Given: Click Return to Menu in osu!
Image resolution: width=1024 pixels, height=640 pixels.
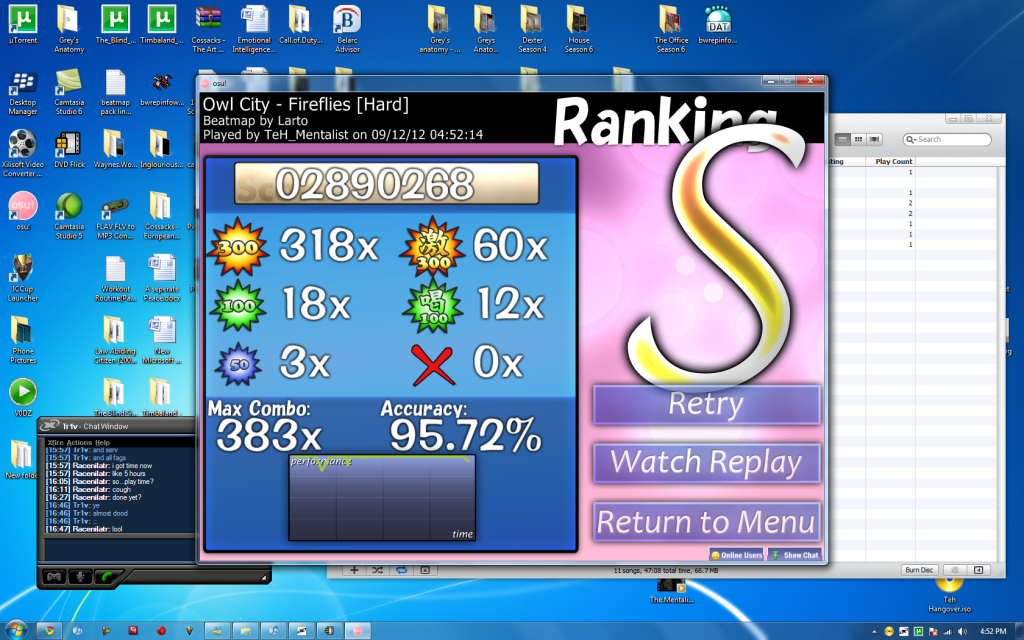Looking at the screenshot, I should point(706,522).
